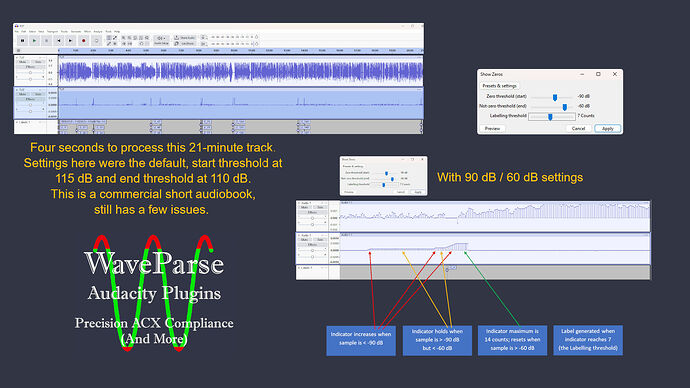Solo the selected indicator track in main window
This screenshot has height=388, width=690.
click(x=38, y=94)
